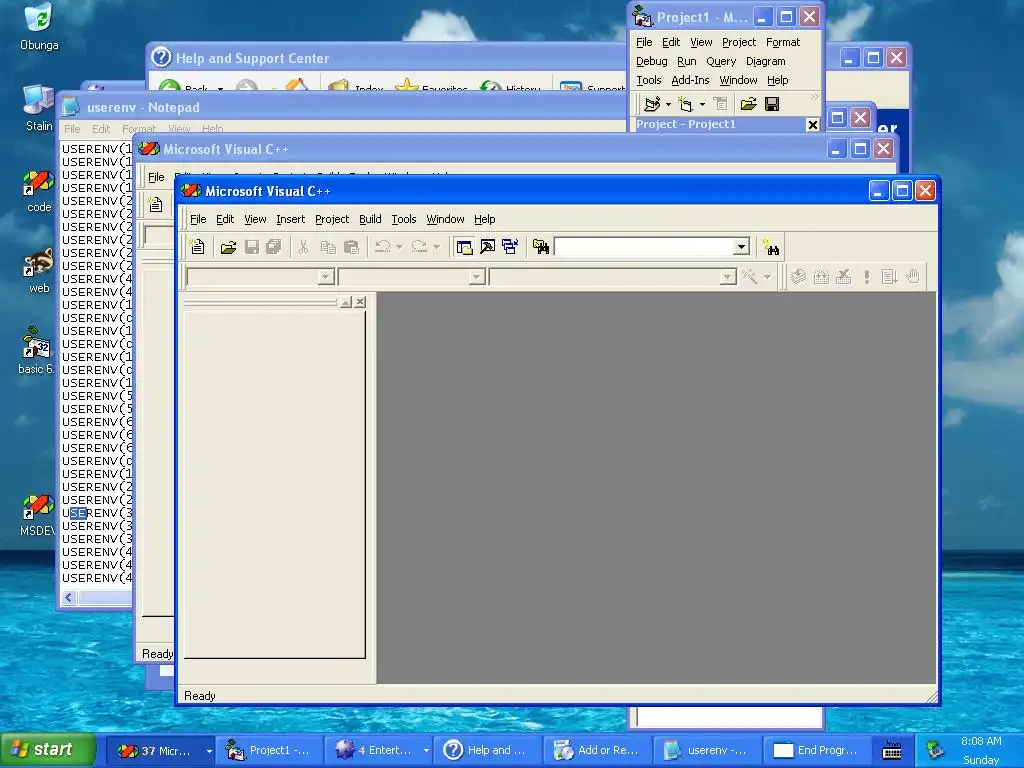Open Debug menu in Project1 window
Viewport: 1024px width, 768px height.
[652, 61]
